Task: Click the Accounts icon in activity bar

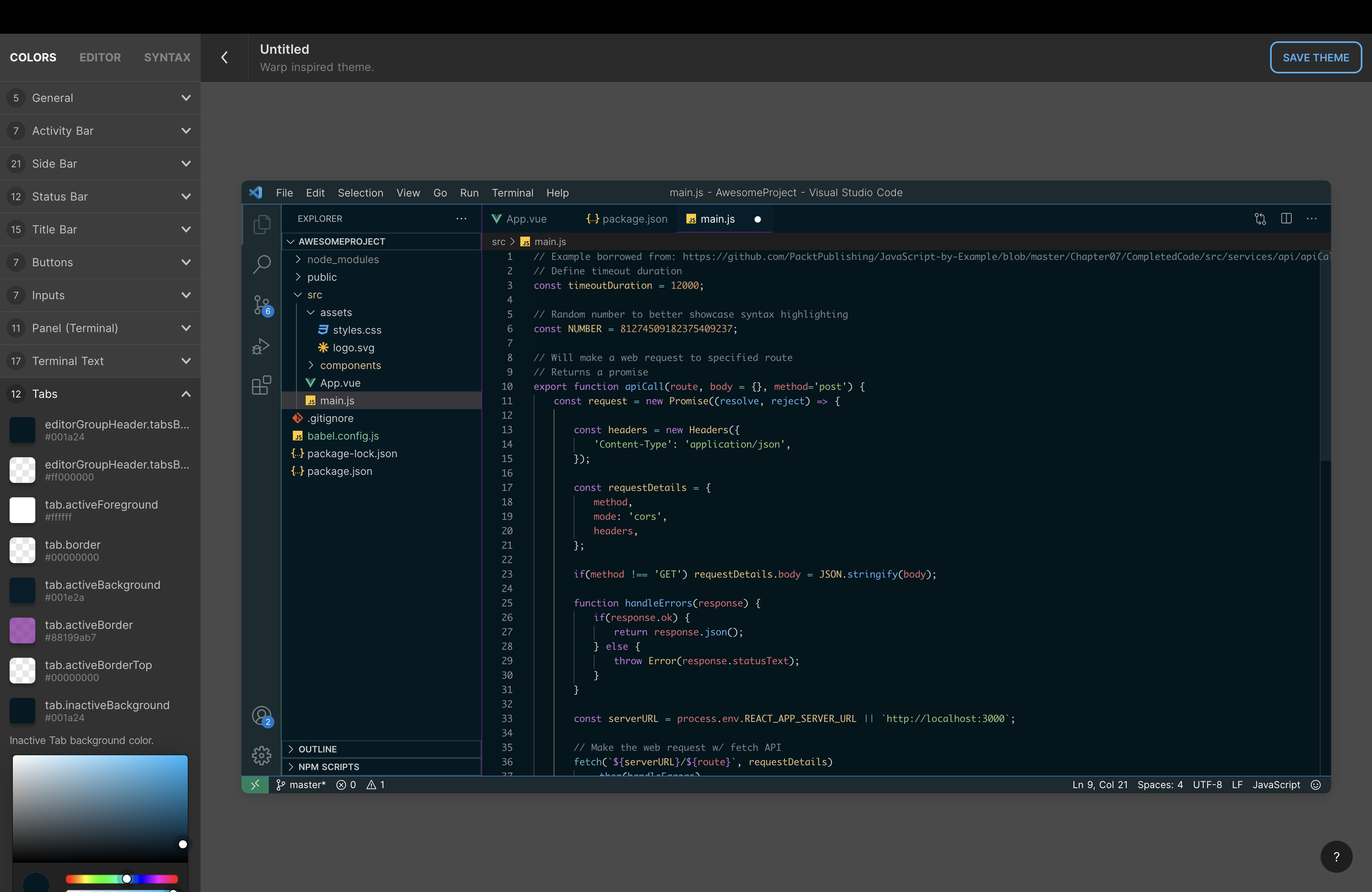Action: 262,716
